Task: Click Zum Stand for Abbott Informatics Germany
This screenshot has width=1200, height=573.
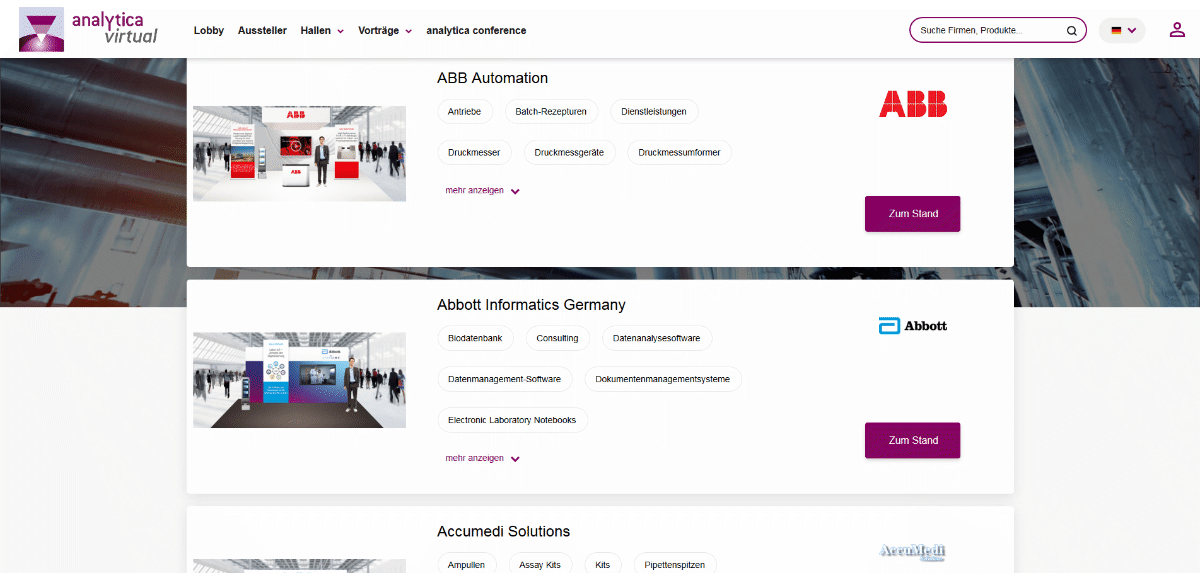Action: pos(912,440)
